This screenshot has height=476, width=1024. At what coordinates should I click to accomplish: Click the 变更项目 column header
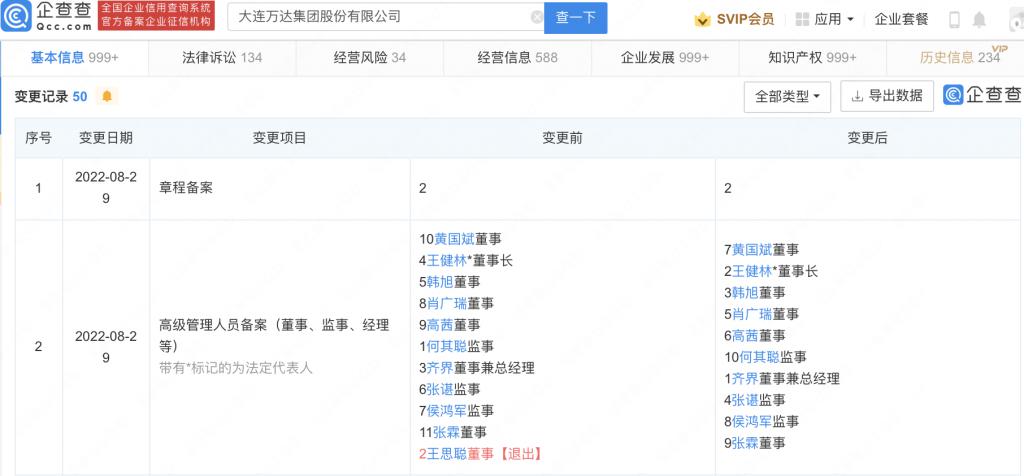280,138
